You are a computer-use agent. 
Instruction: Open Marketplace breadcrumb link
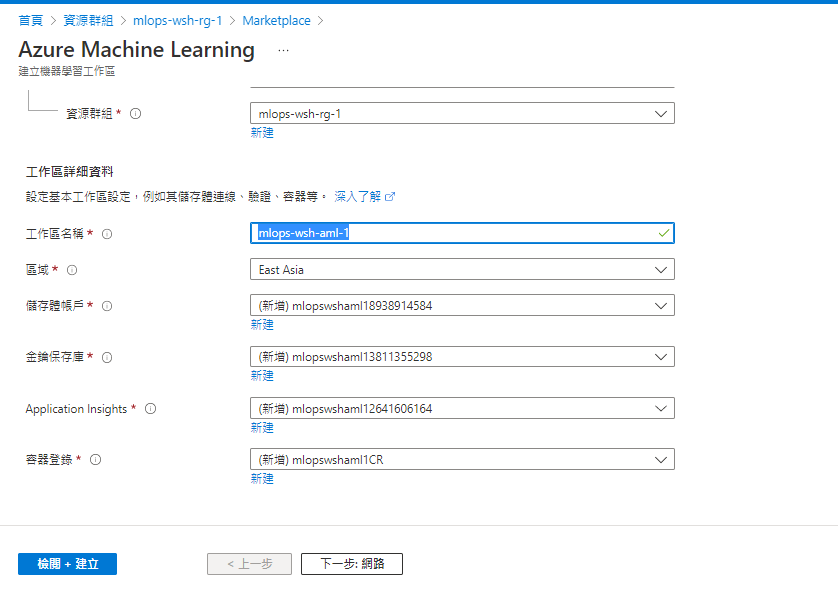[276, 20]
